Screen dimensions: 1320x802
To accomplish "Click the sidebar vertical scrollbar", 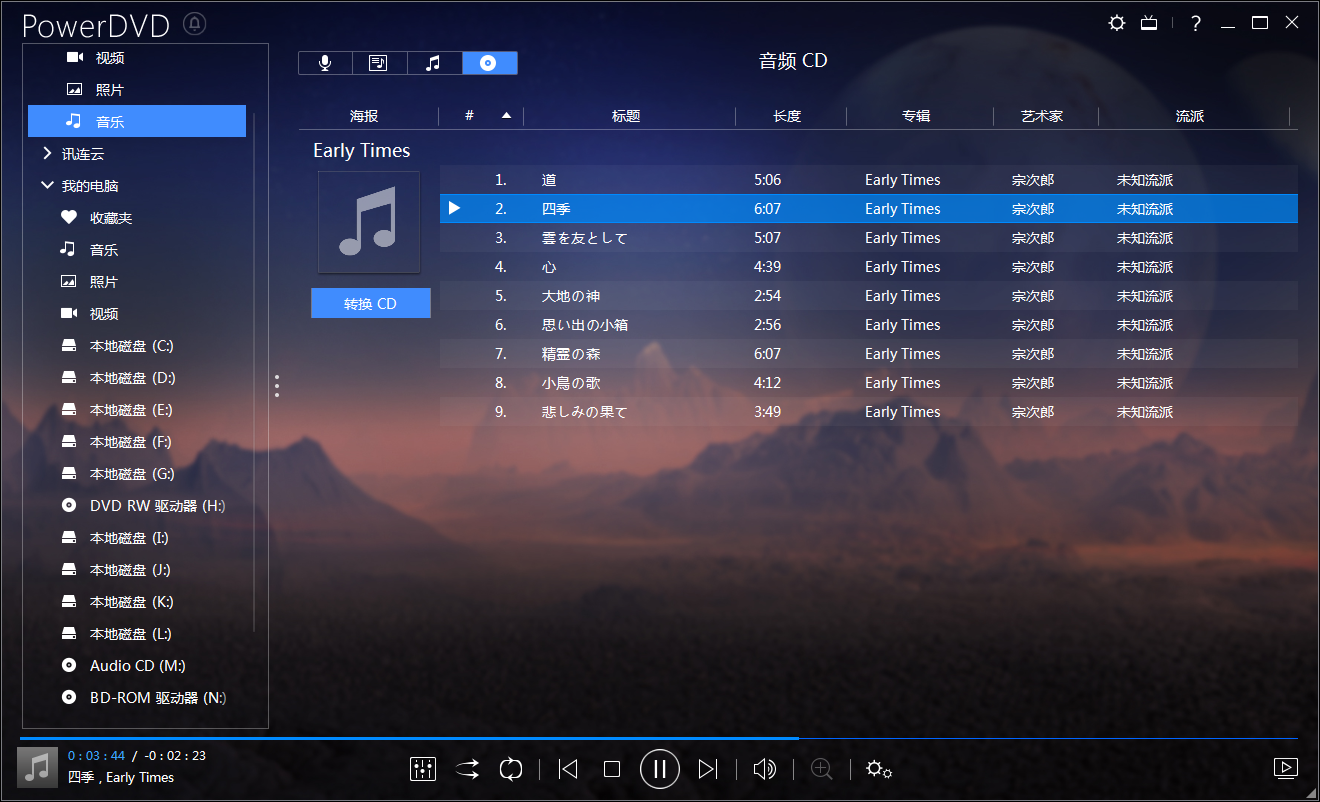I will tap(255, 372).
